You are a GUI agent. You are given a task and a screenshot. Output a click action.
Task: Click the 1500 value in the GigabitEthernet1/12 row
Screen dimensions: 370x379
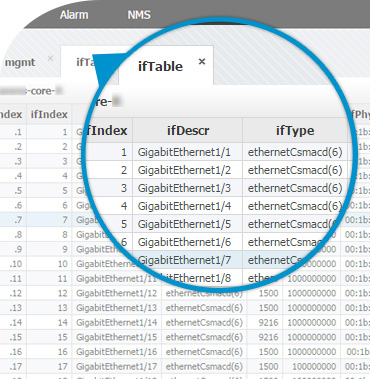(268, 293)
